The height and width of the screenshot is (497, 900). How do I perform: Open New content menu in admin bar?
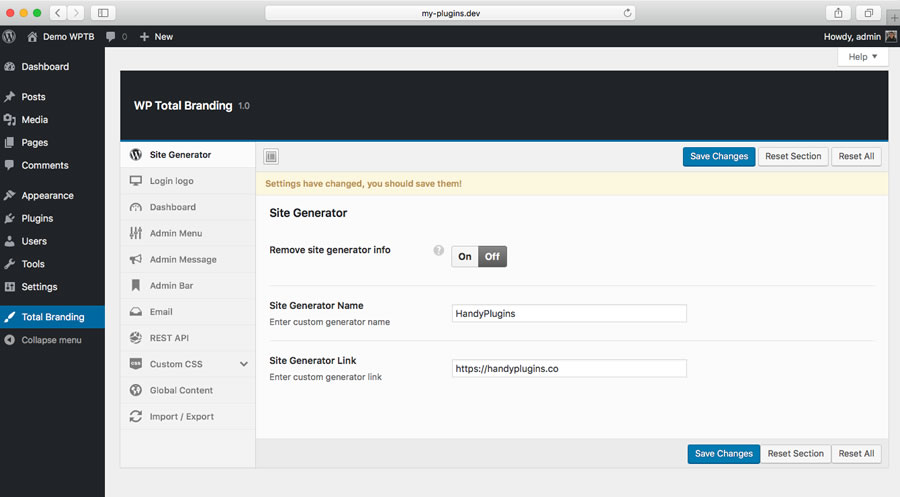156,37
